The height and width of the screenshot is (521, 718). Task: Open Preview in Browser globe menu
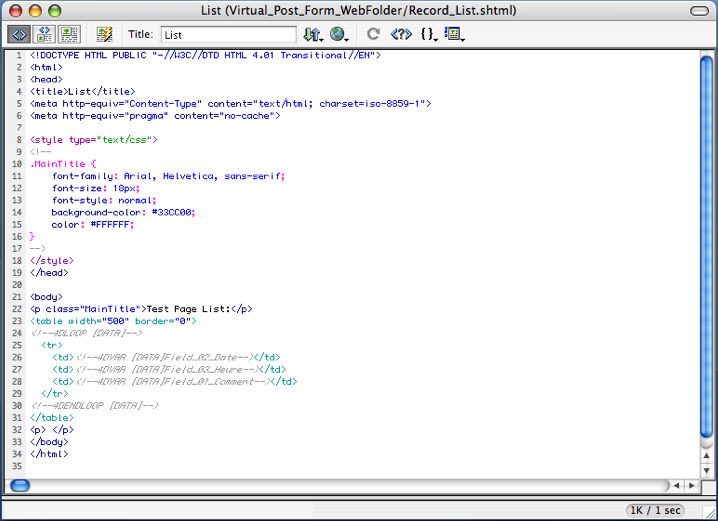339,34
